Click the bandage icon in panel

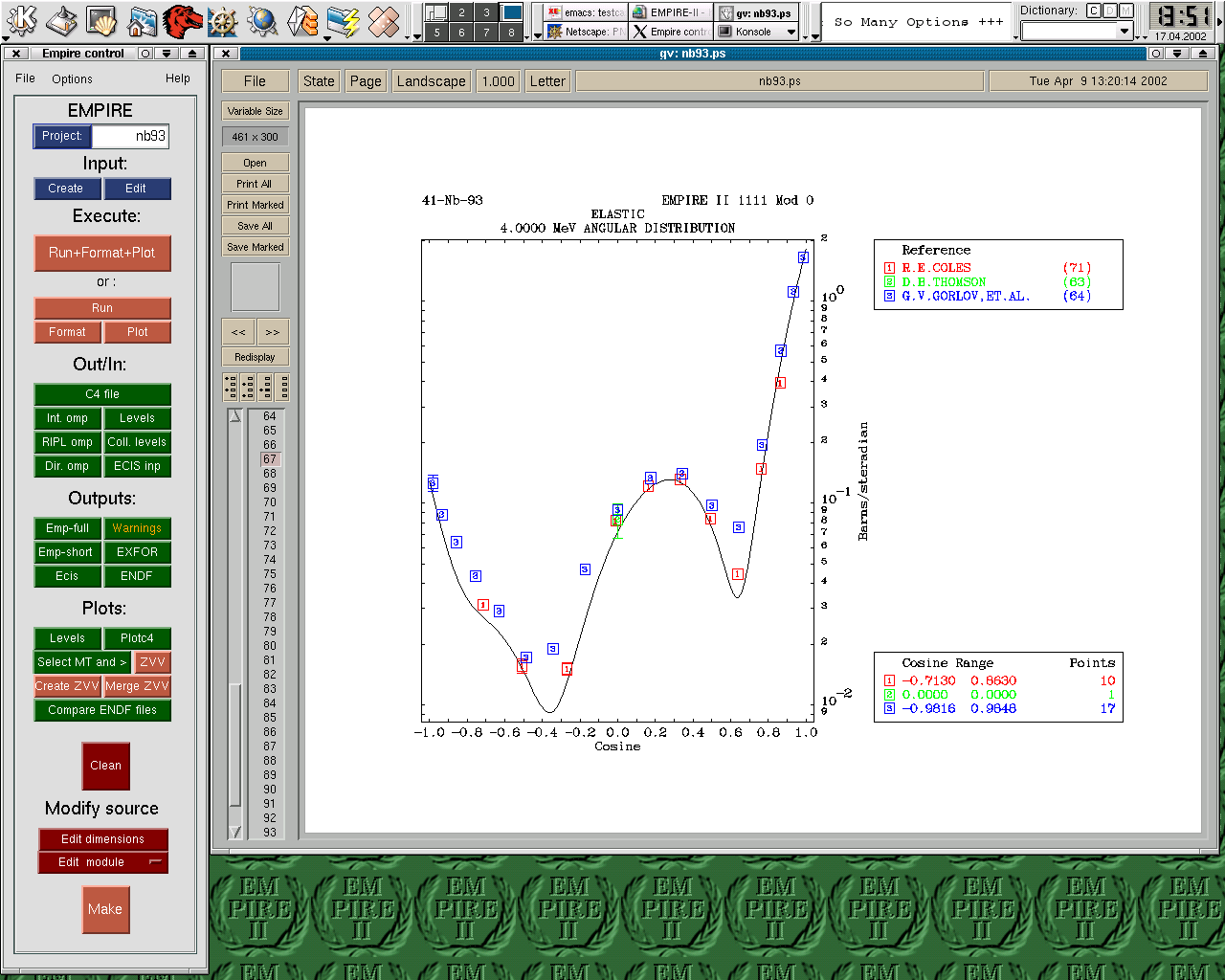point(383,19)
